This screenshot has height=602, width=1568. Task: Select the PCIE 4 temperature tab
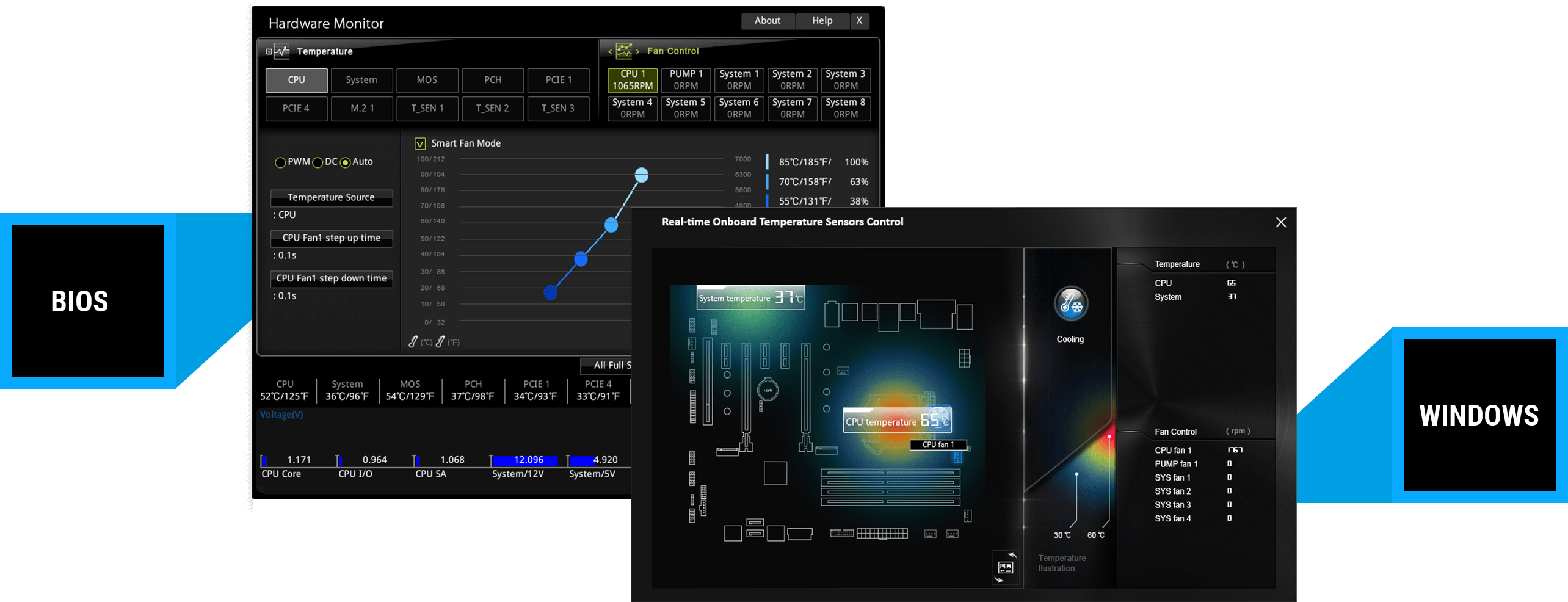coord(296,108)
